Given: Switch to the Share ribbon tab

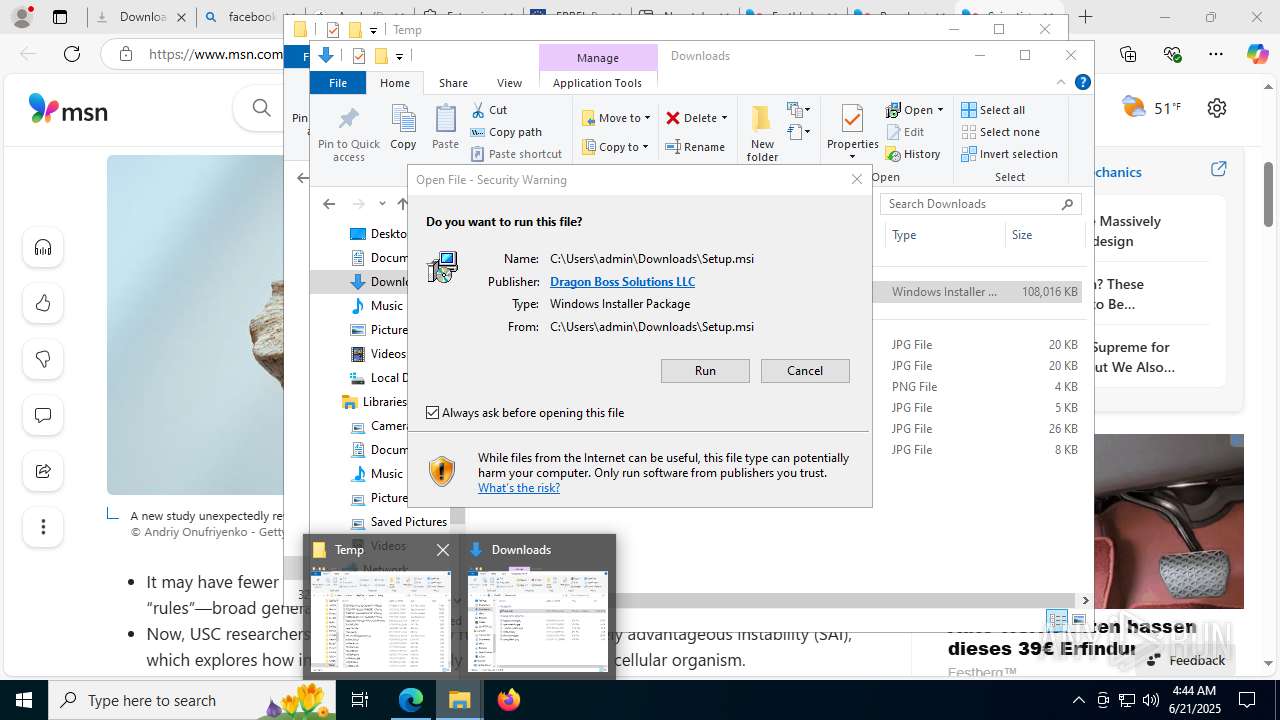Looking at the screenshot, I should click(453, 83).
